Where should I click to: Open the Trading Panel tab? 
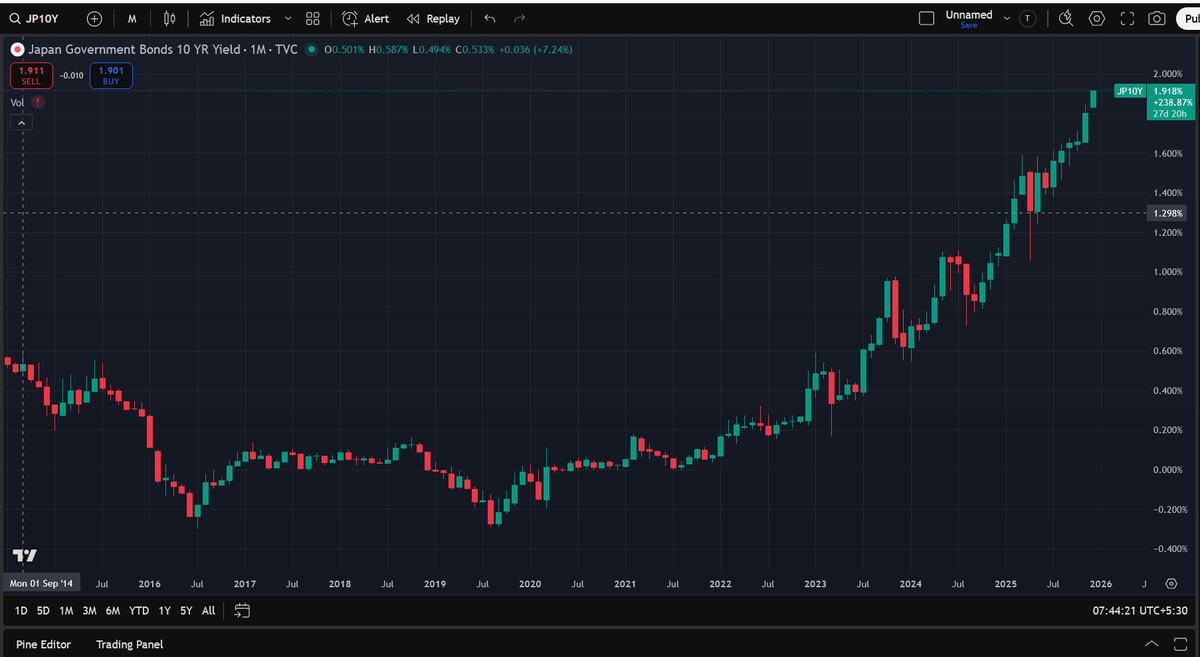tap(129, 644)
